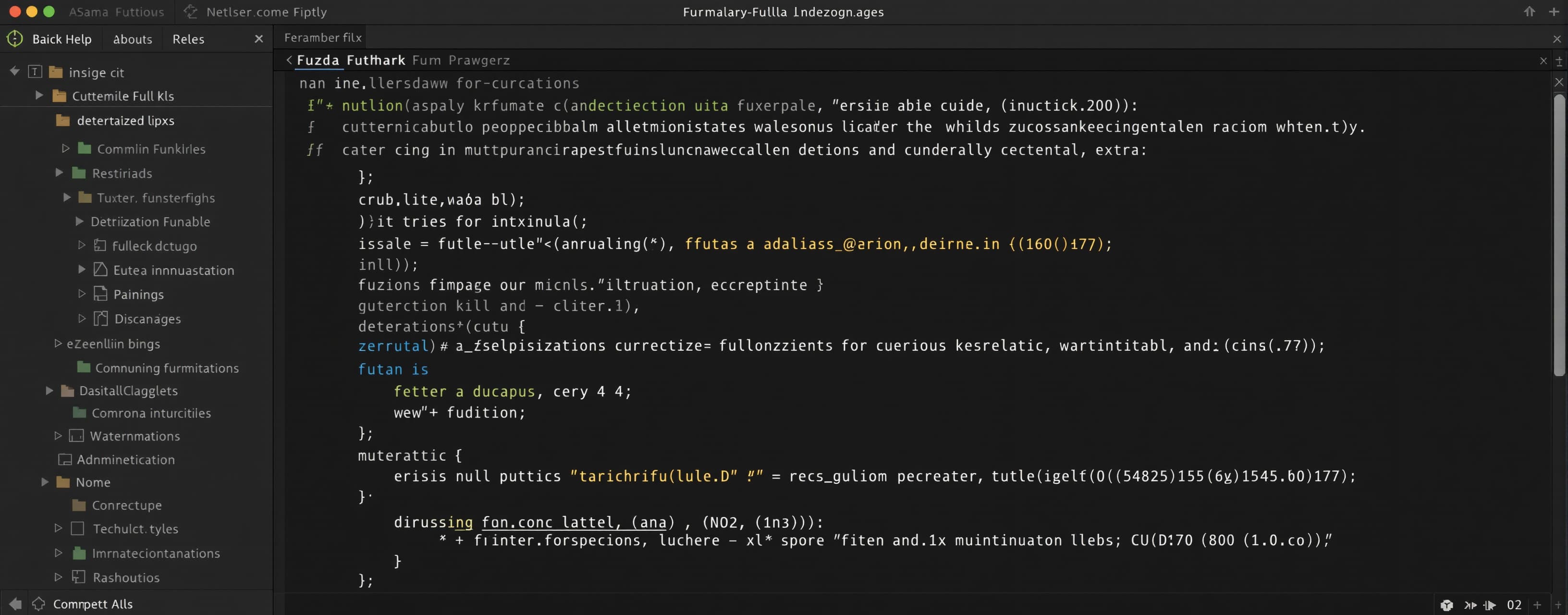The image size is (1568, 615).
Task: Open the Abouts tab
Action: click(133, 39)
